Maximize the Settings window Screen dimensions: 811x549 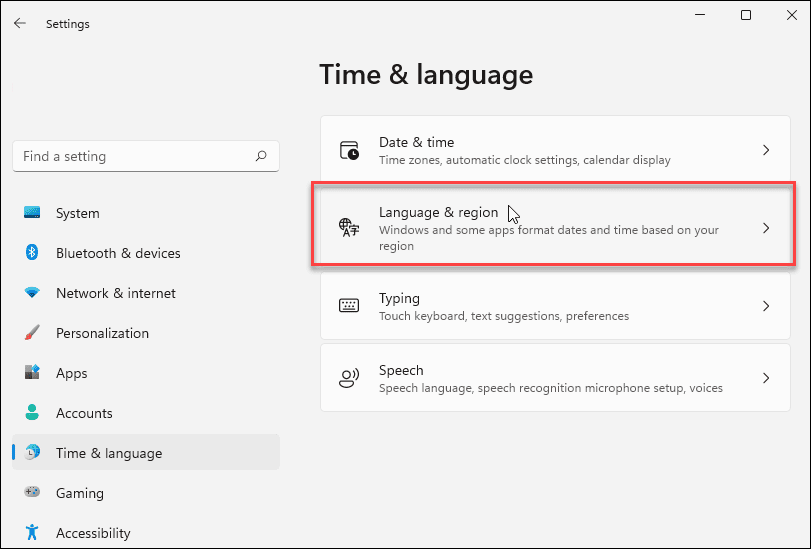(746, 15)
